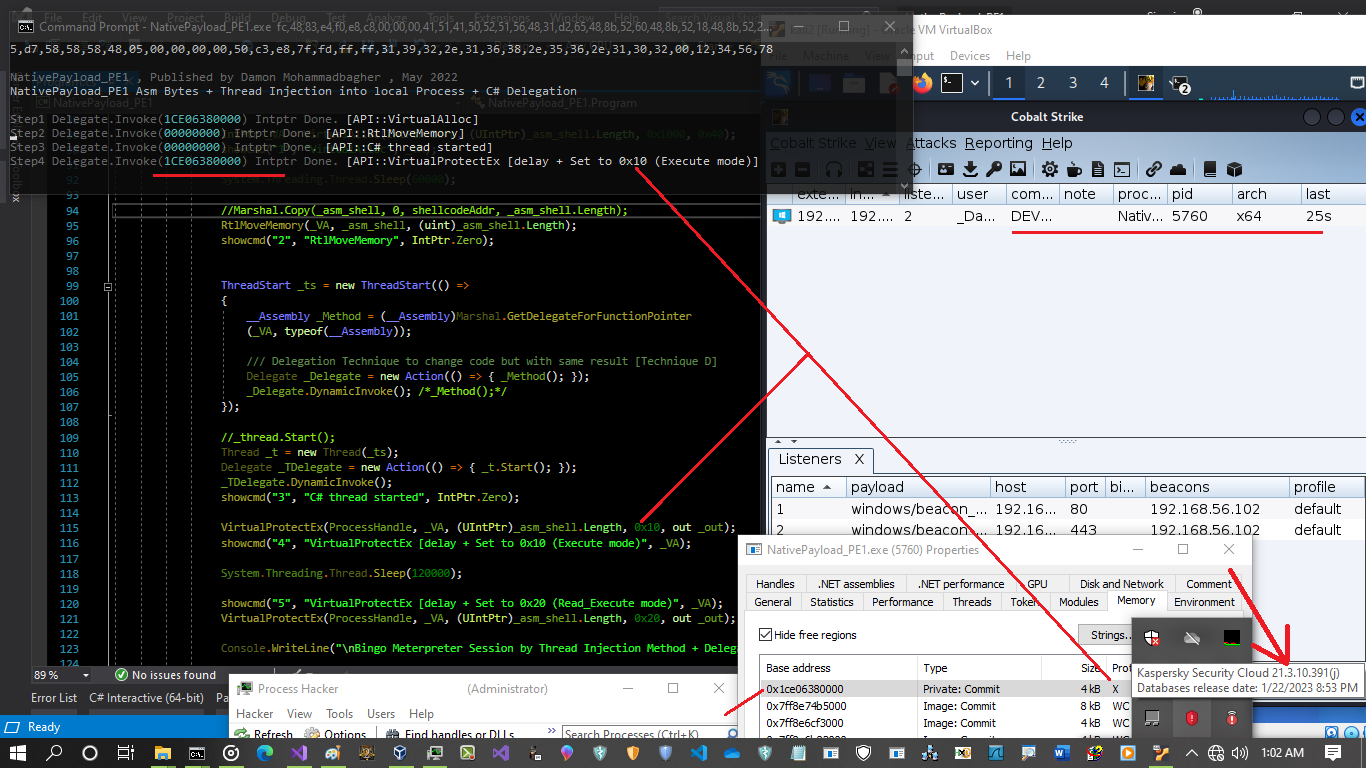The height and width of the screenshot is (768, 1366).
Task: Open the Users menu in Process Hacker
Action: [x=381, y=714]
